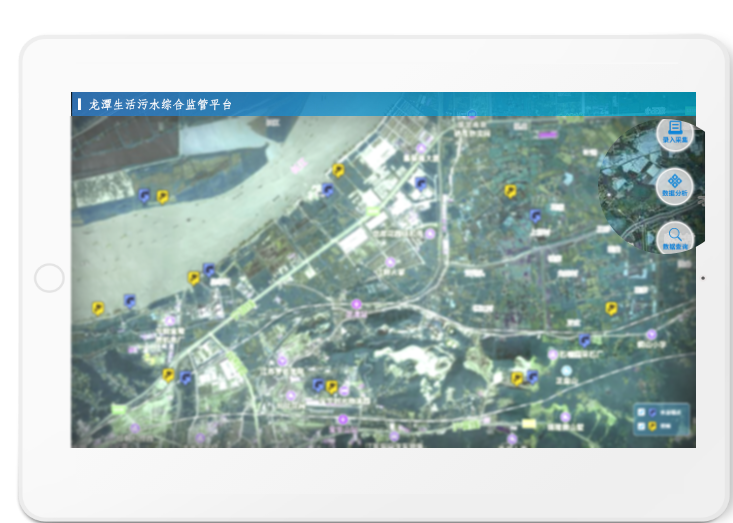The height and width of the screenshot is (523, 733).
Task: Select the topmost yellow marker near the river
Action: coord(339,170)
